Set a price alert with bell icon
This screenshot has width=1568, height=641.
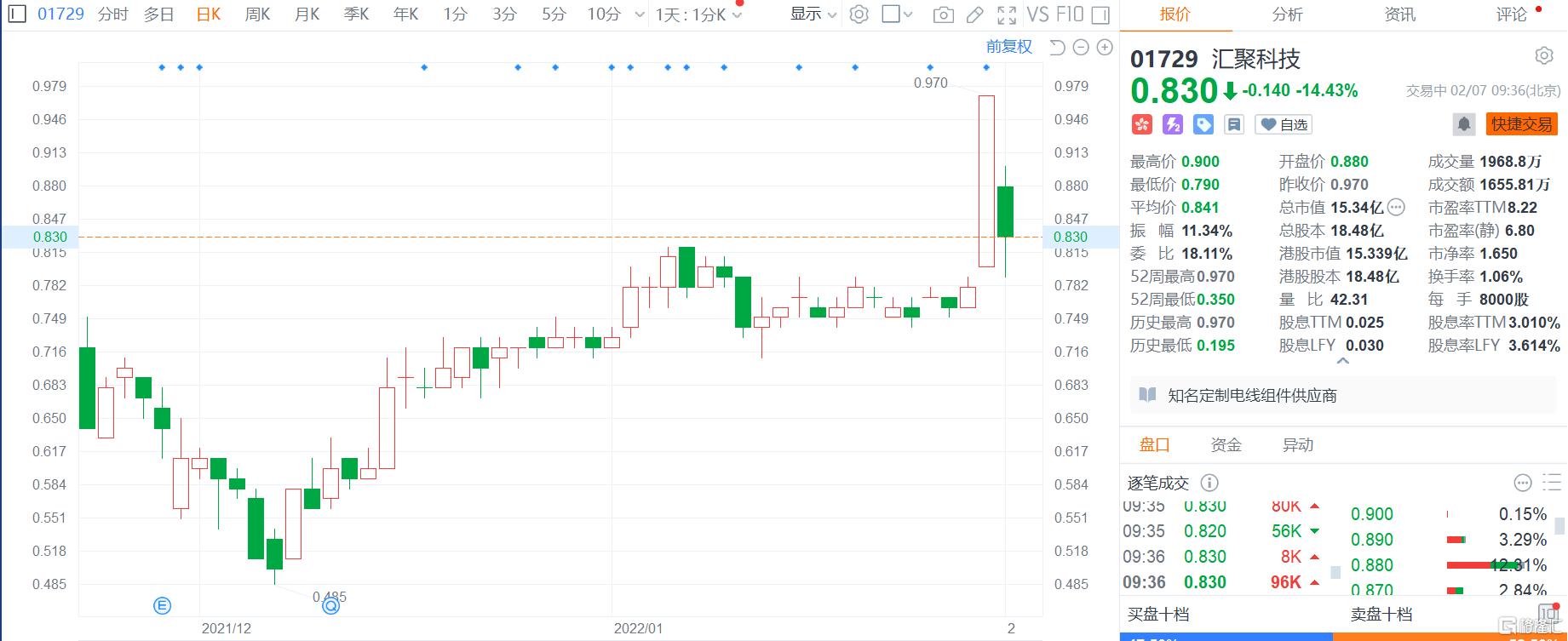coord(1464,124)
